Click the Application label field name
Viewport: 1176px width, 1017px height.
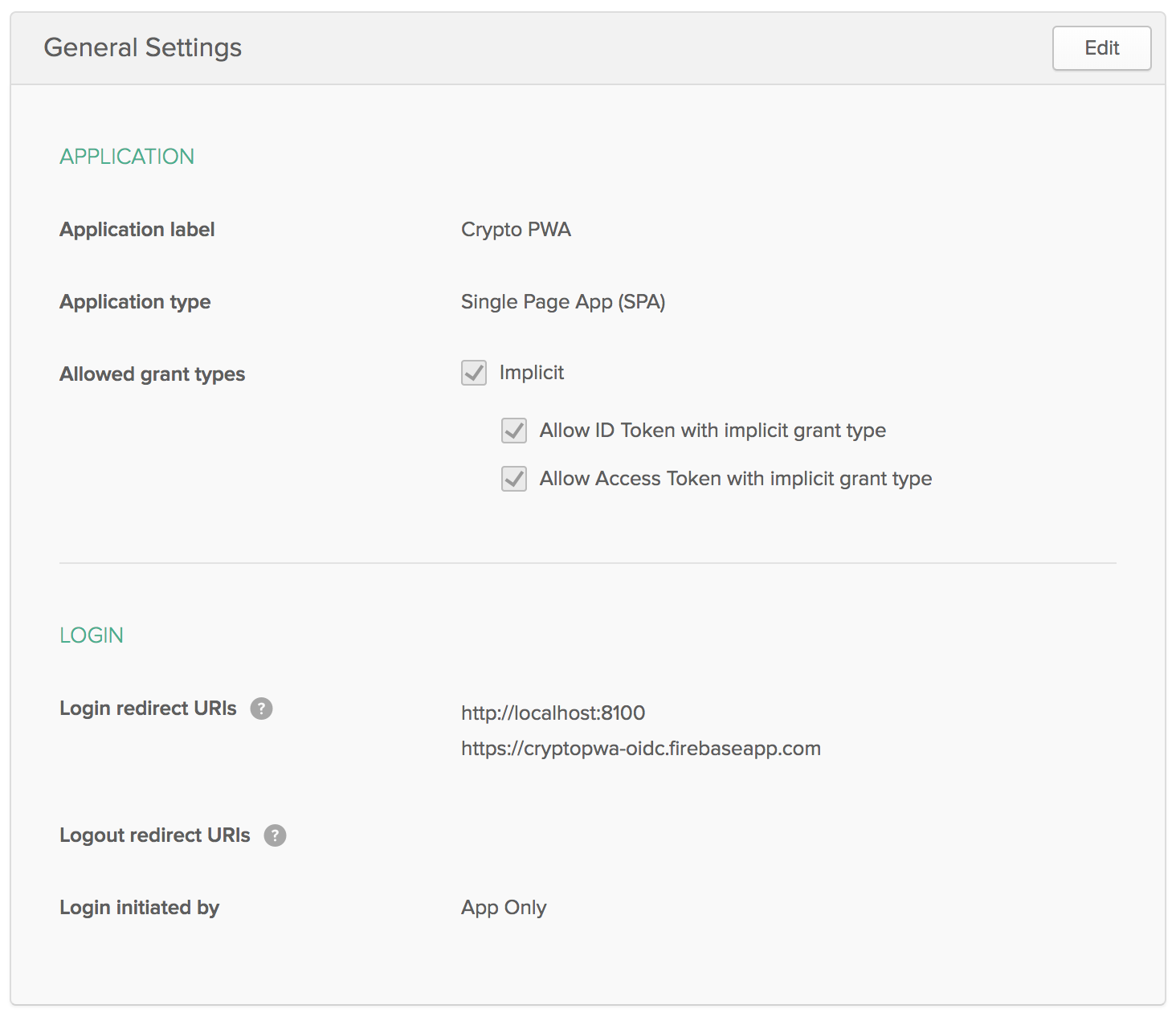pos(137,230)
